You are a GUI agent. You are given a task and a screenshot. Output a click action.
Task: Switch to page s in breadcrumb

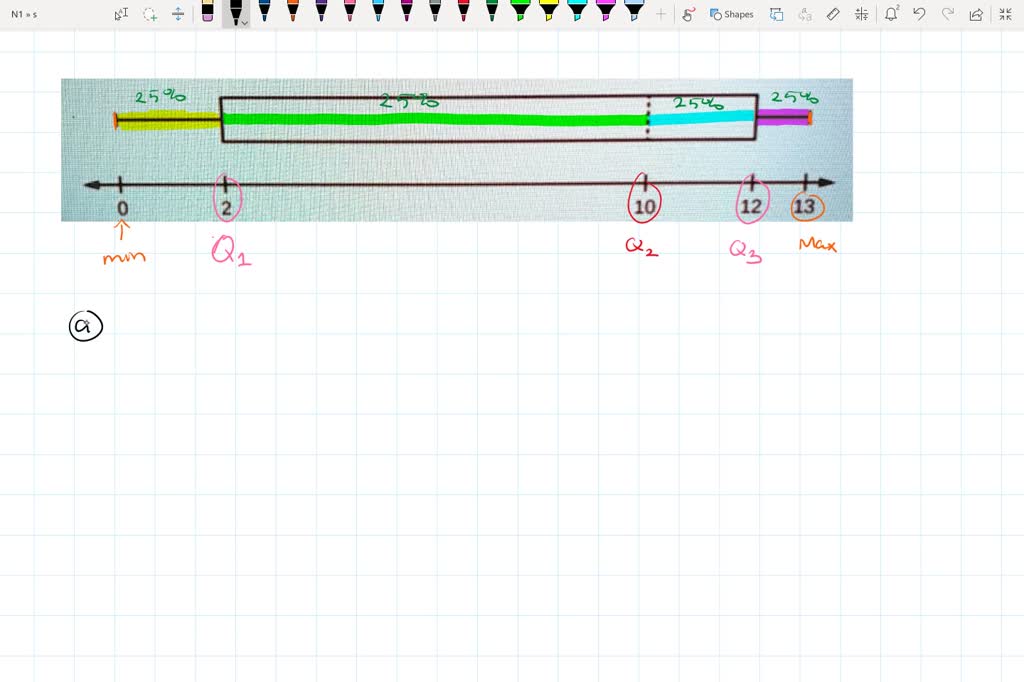point(33,14)
